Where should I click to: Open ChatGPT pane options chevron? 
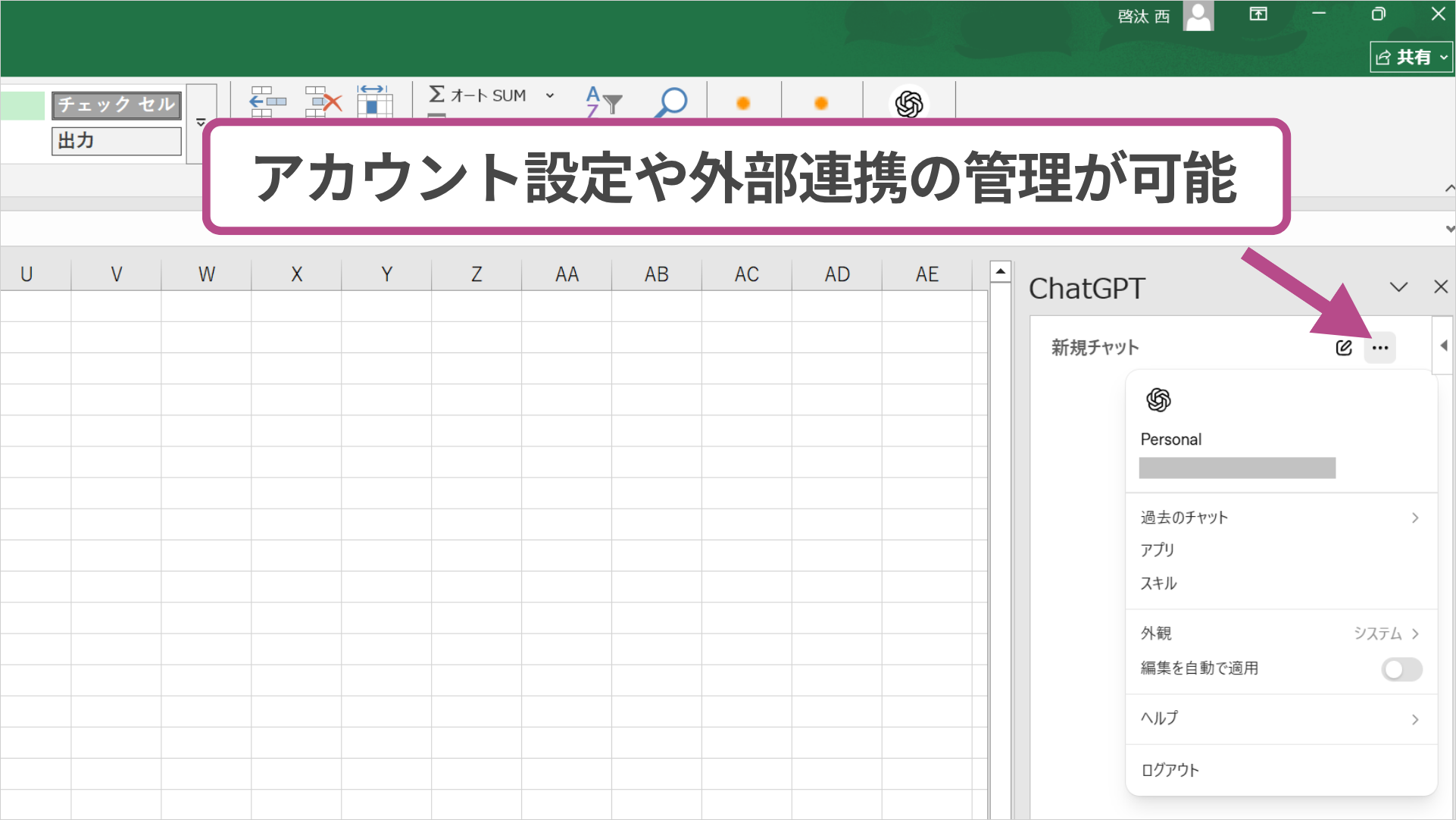click(x=1399, y=287)
